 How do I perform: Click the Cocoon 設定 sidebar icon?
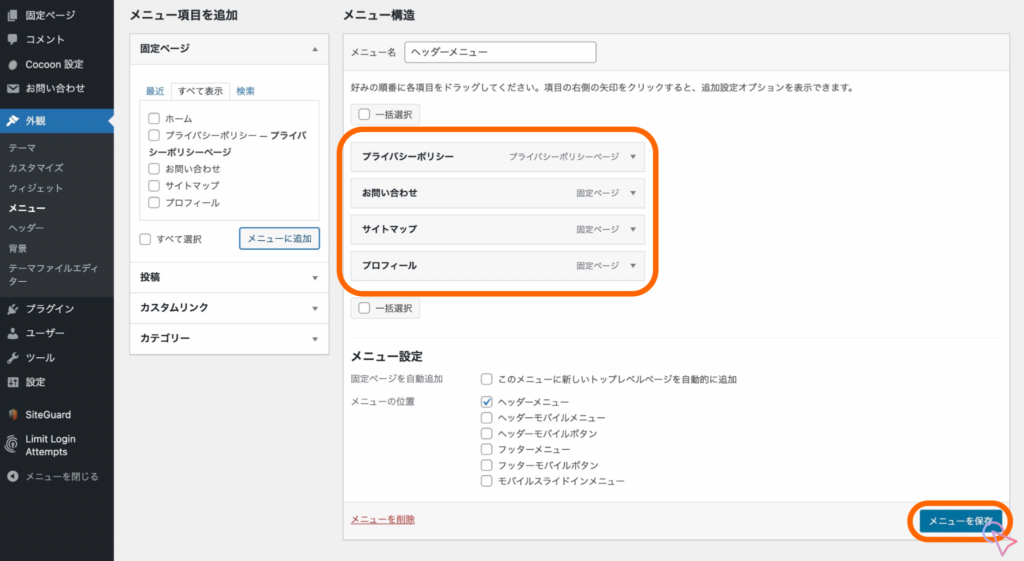(12, 64)
